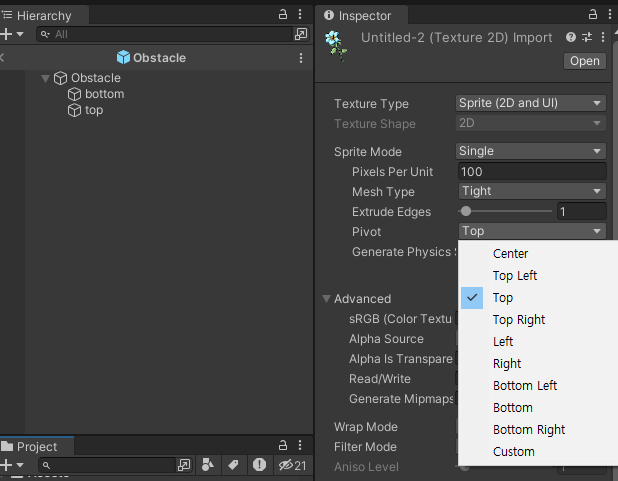Click the Project search field
This screenshot has width=618, height=481.
tap(107, 466)
